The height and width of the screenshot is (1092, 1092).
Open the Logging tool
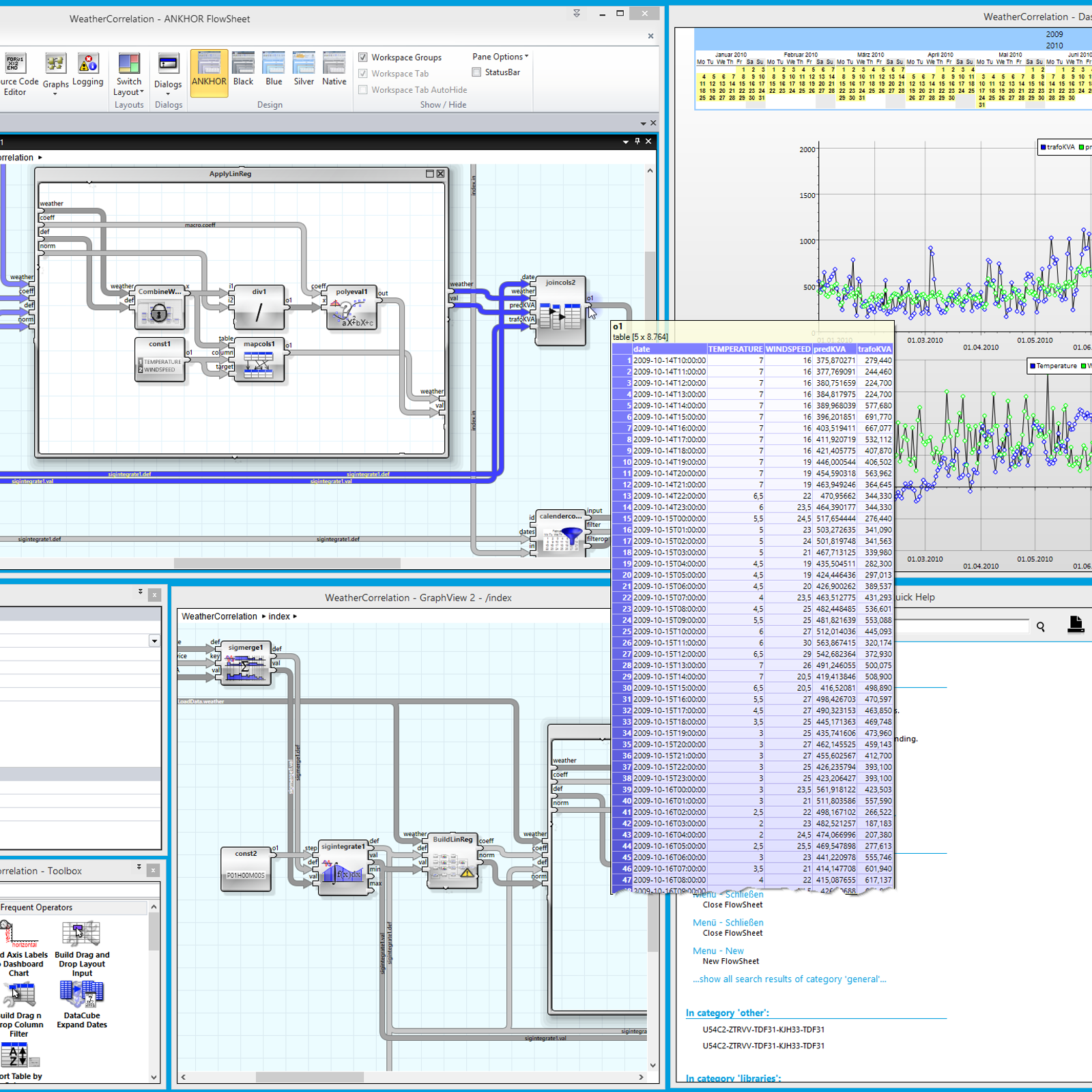[88, 71]
